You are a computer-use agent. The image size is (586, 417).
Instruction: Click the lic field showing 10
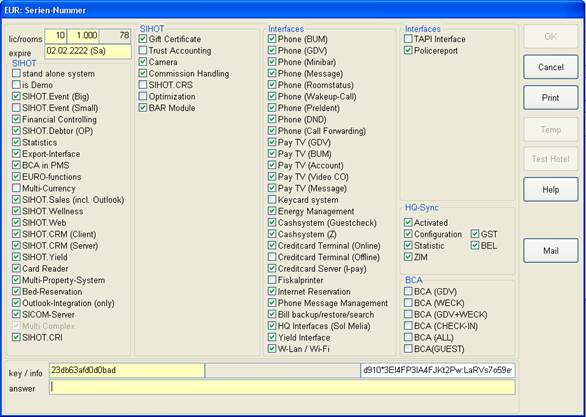[56, 36]
